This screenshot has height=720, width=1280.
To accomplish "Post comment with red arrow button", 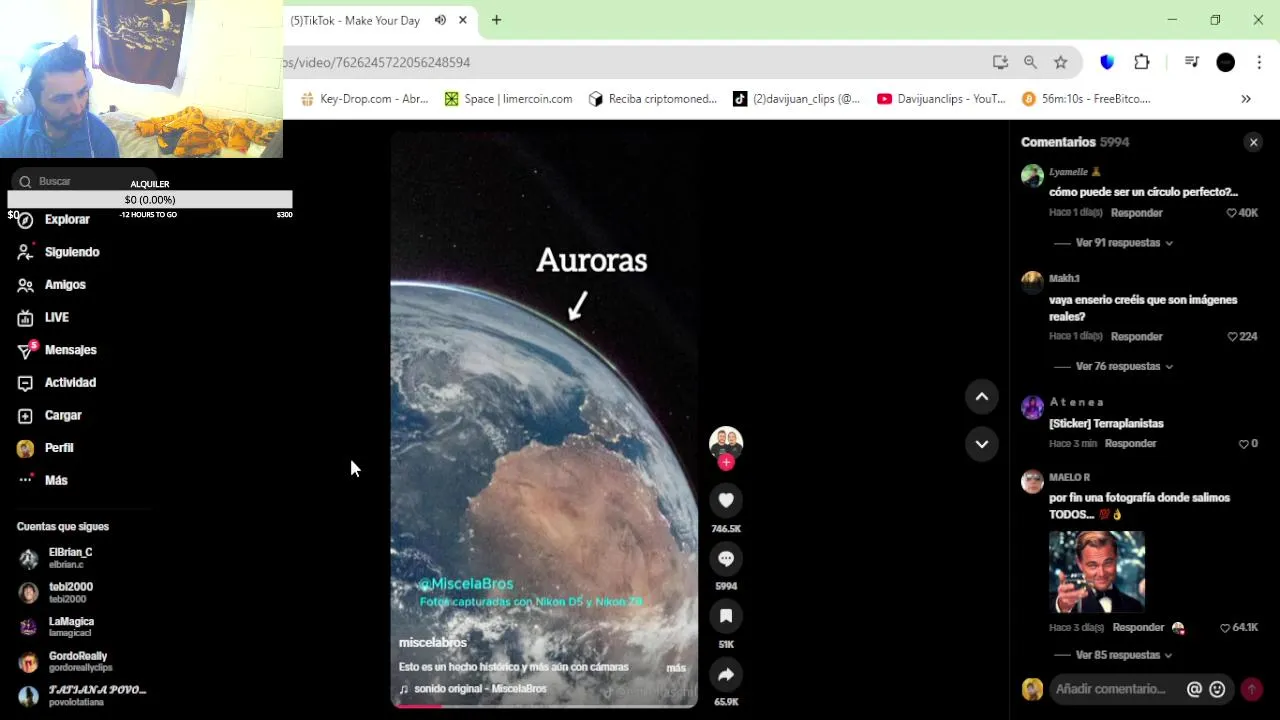I will point(1251,689).
